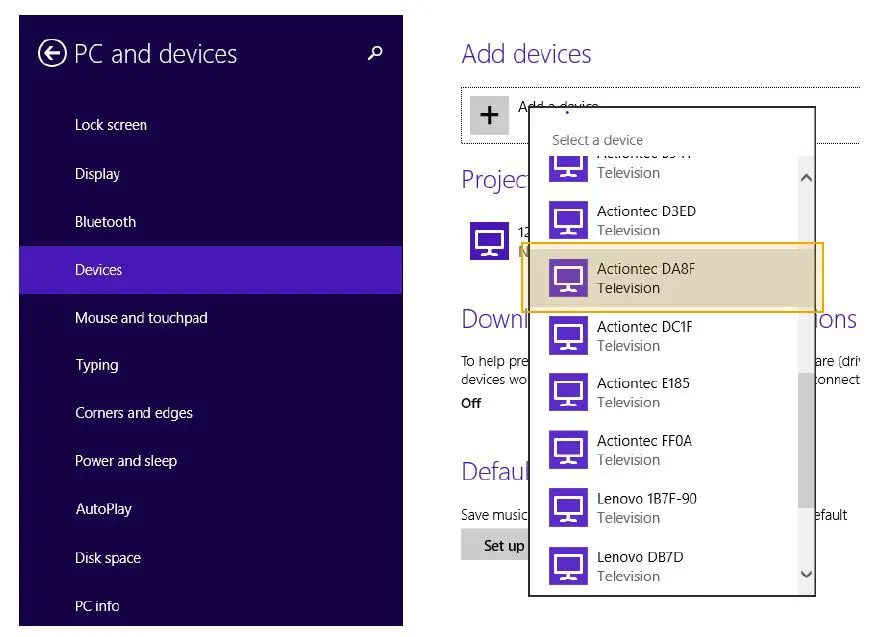Select the Lenovo DB7D device name
Viewport: 892px width, 637px height.
tap(640, 557)
